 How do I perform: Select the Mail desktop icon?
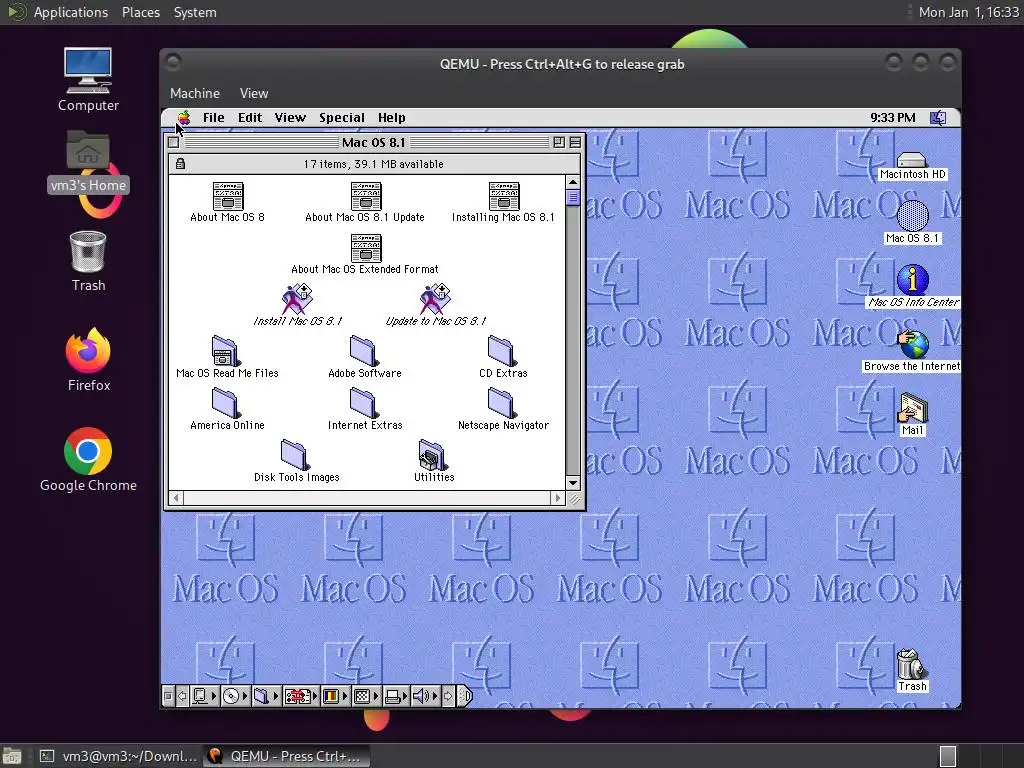[x=912, y=414]
